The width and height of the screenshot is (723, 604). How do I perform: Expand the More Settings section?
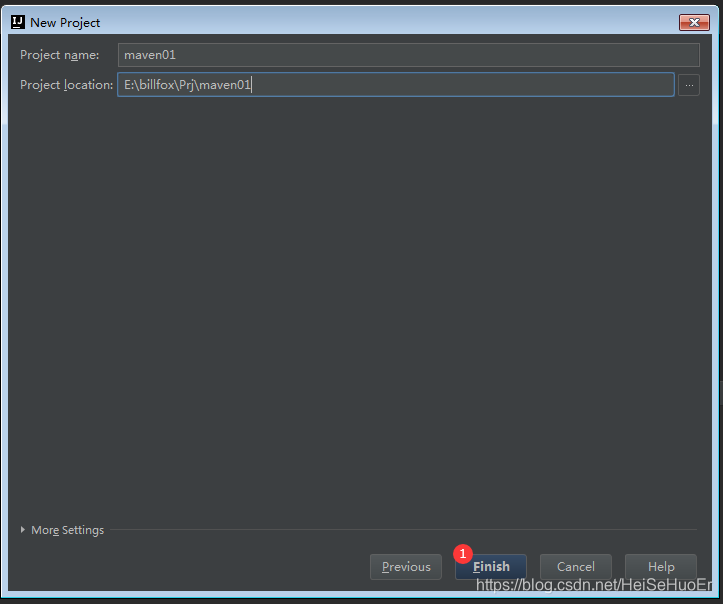62,530
